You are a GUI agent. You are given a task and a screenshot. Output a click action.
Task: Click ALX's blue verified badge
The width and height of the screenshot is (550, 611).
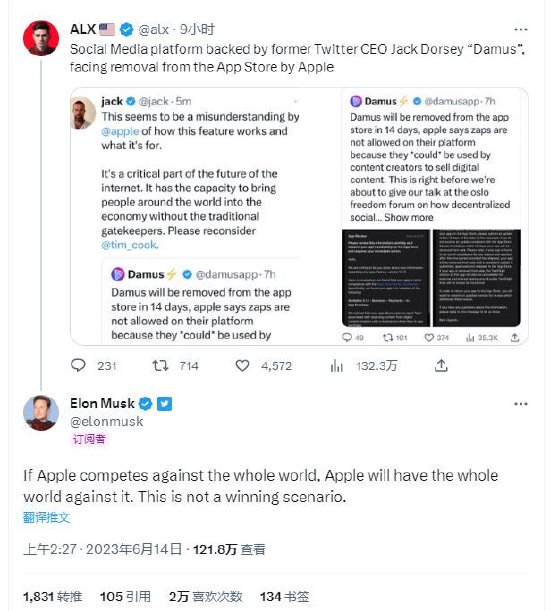[x=126, y=29]
